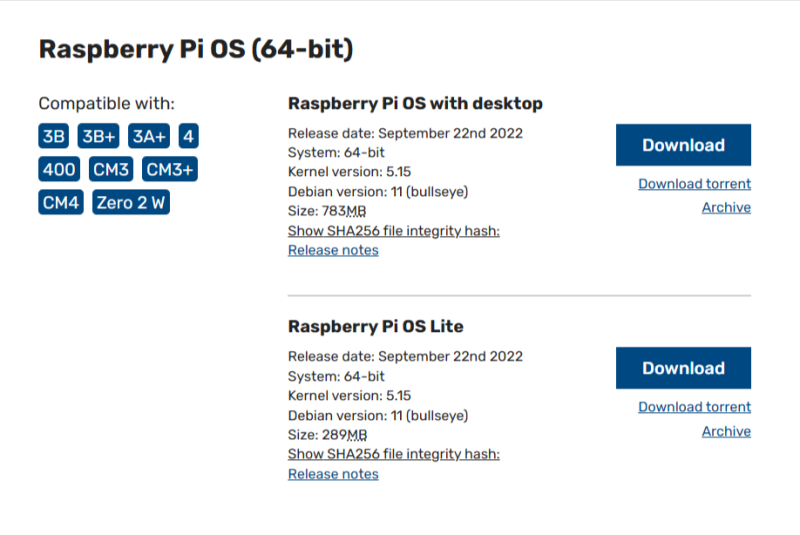Open Archive link for Lite version
The height and width of the screenshot is (535, 800).
pyautogui.click(x=726, y=431)
